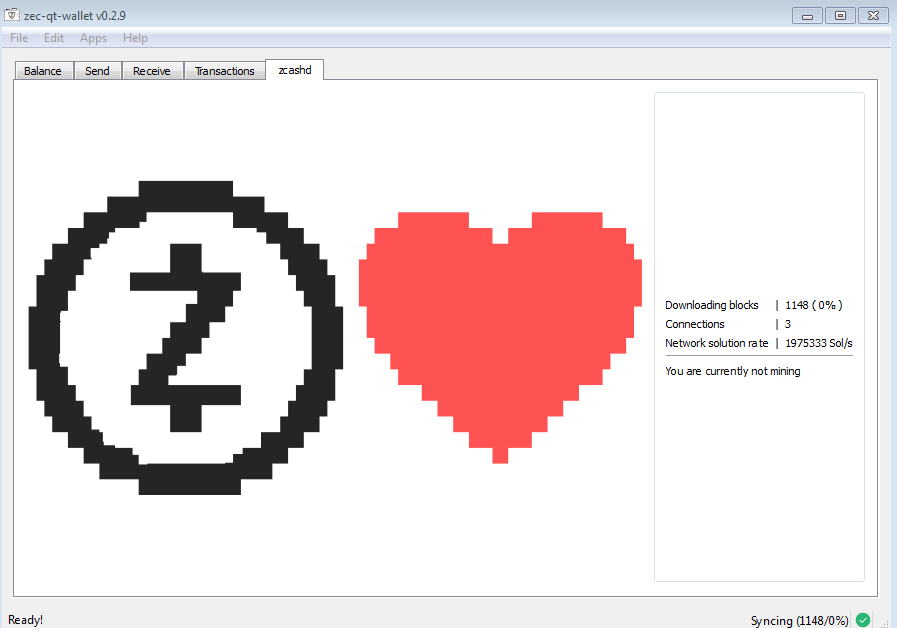Image resolution: width=897 pixels, height=628 pixels.
Task: Minimize the zec-qt-wallet window
Action: (808, 15)
